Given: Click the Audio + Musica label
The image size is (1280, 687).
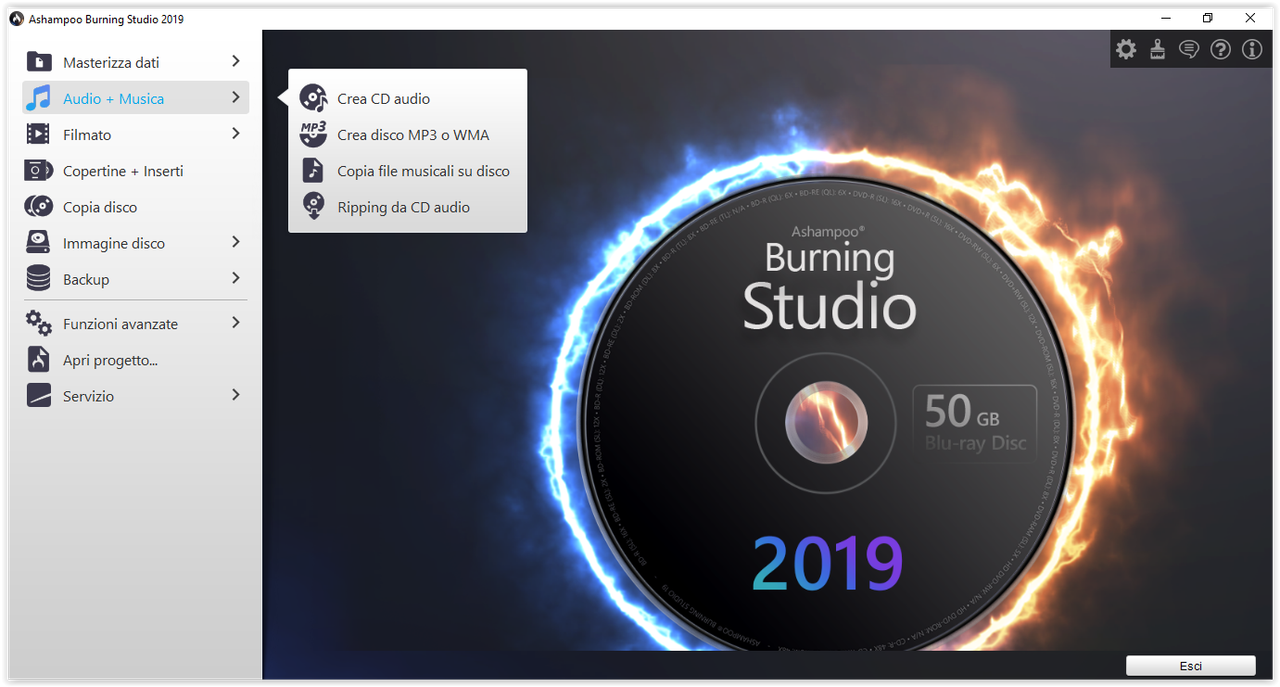Looking at the screenshot, I should [113, 98].
